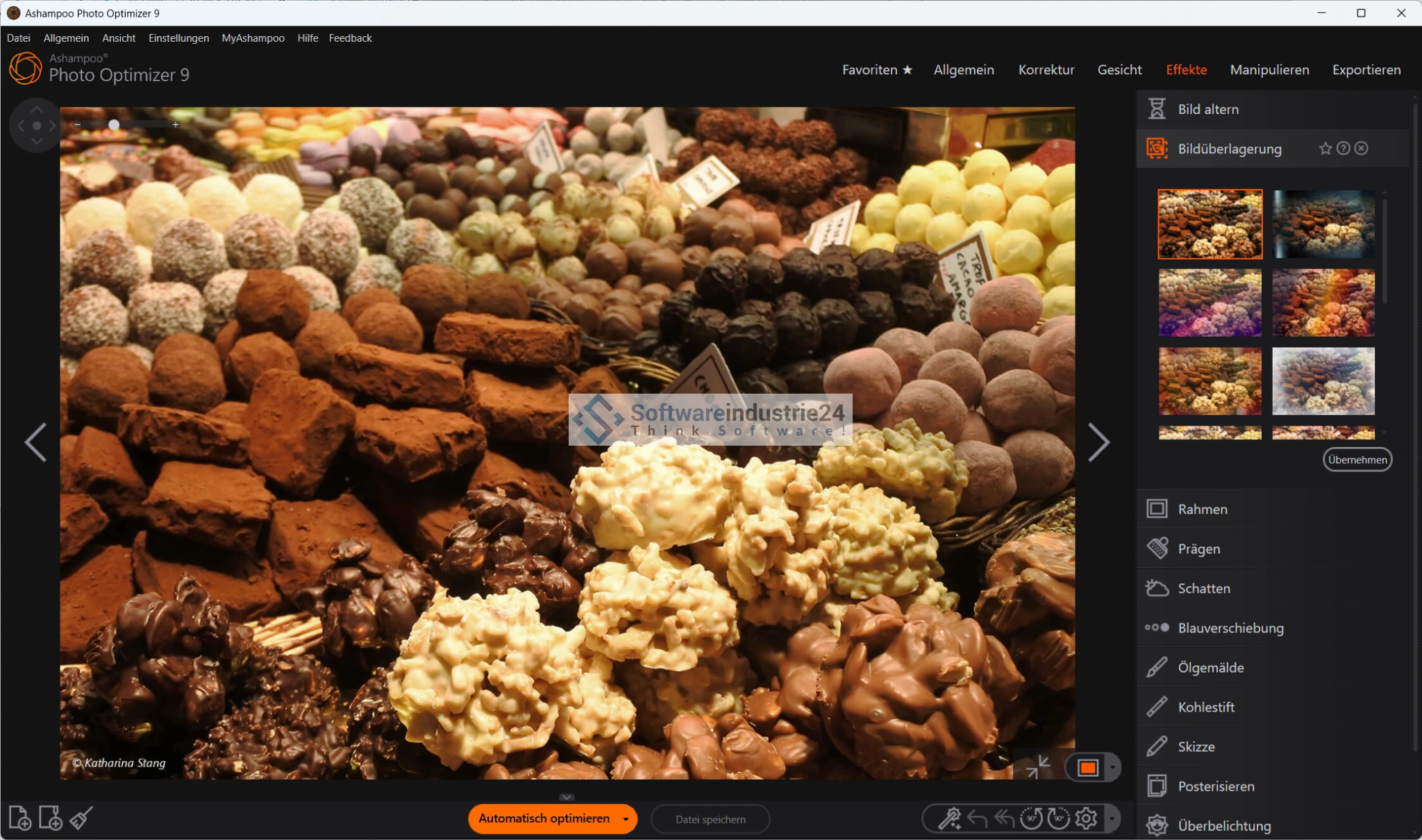
Task: Click the Übernehmen button
Action: [1357, 460]
